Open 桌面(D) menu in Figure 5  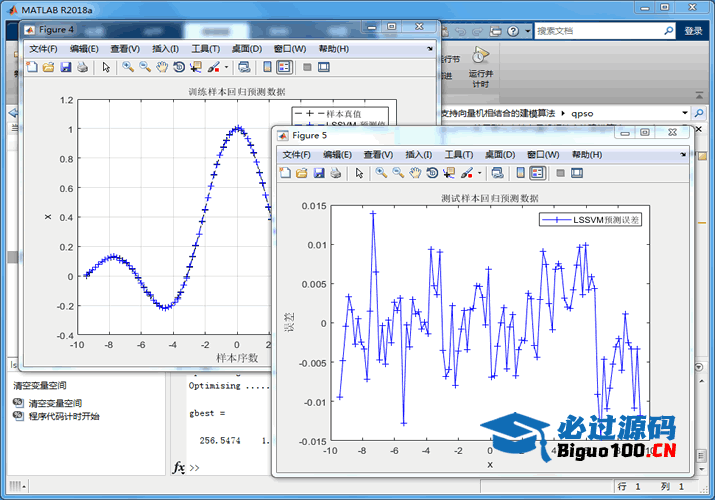[x=500, y=155]
